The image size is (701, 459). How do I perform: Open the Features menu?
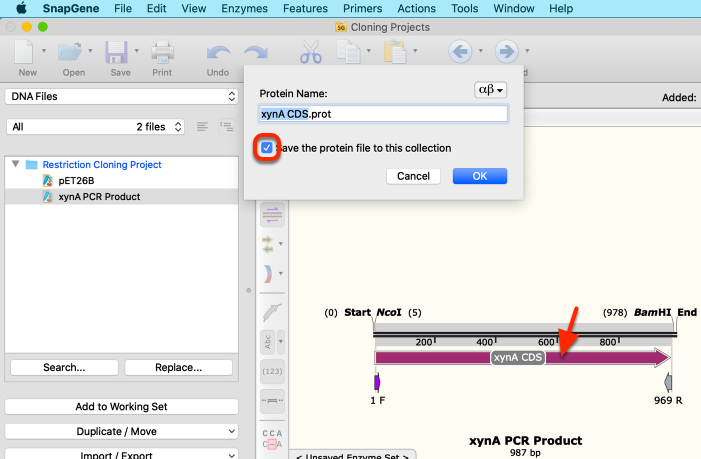click(305, 8)
